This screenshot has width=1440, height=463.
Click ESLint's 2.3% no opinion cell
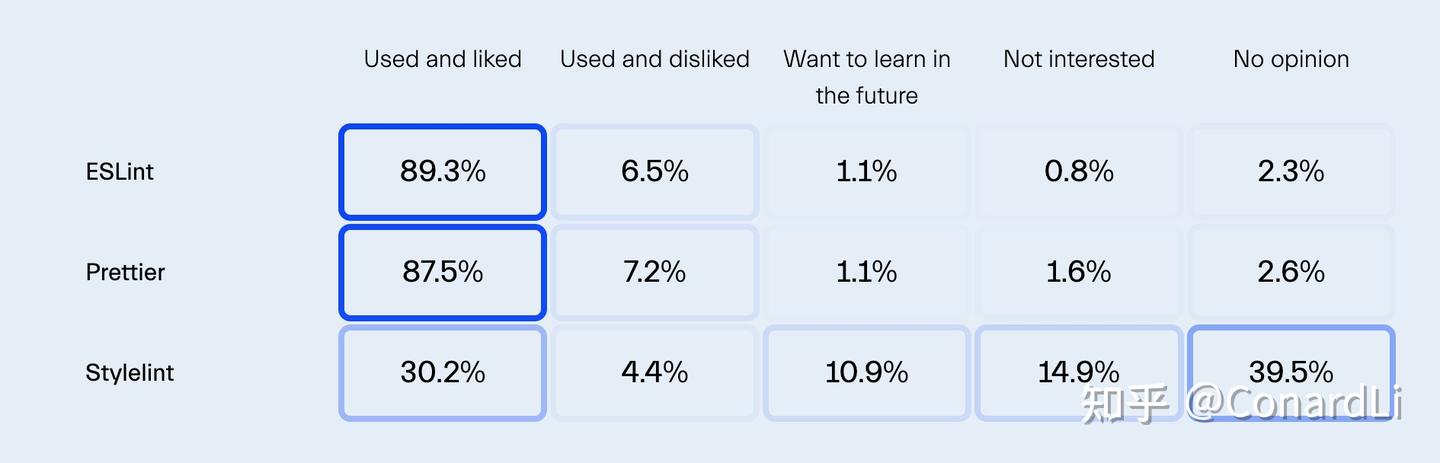coord(1291,172)
